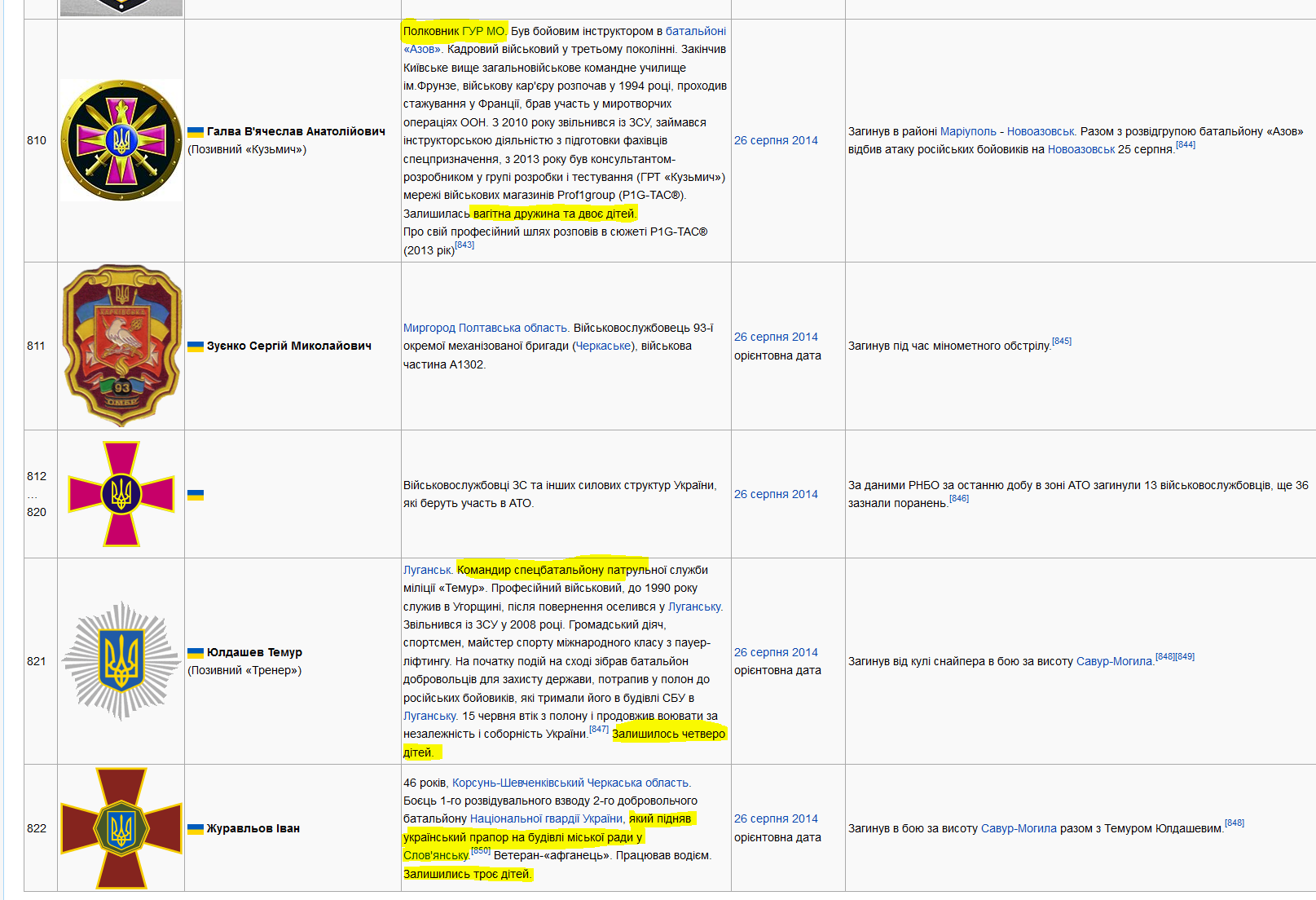Viewport: 1316px width, 900px height.
Task: Jump to footnote reference [845]
Action: [1062, 341]
